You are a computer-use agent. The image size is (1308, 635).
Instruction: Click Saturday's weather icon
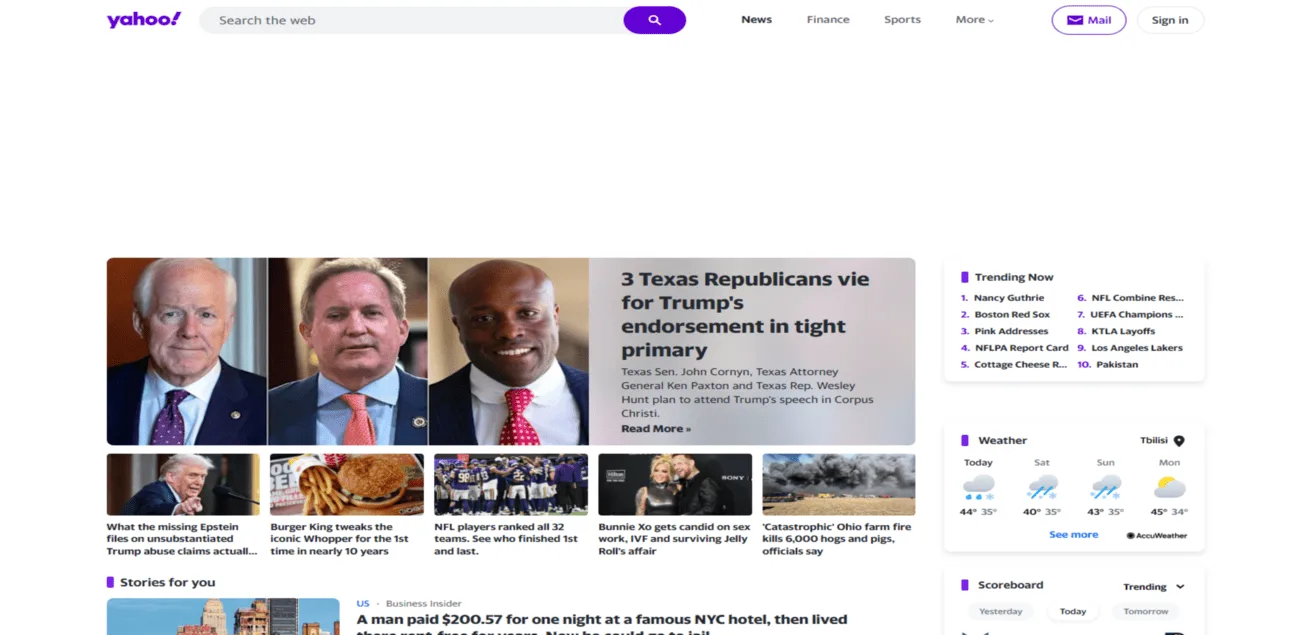click(1042, 488)
